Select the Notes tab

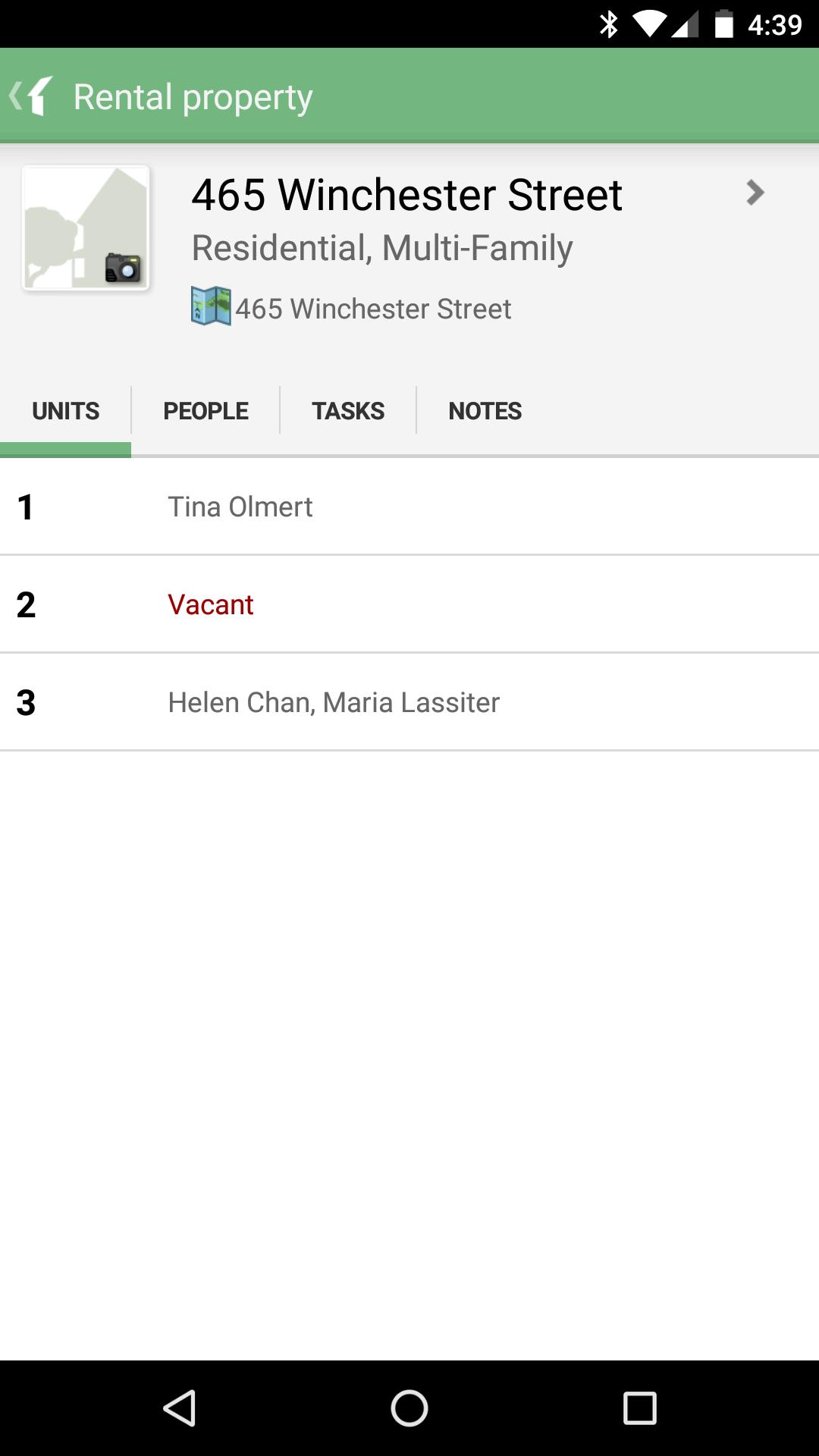(x=485, y=411)
